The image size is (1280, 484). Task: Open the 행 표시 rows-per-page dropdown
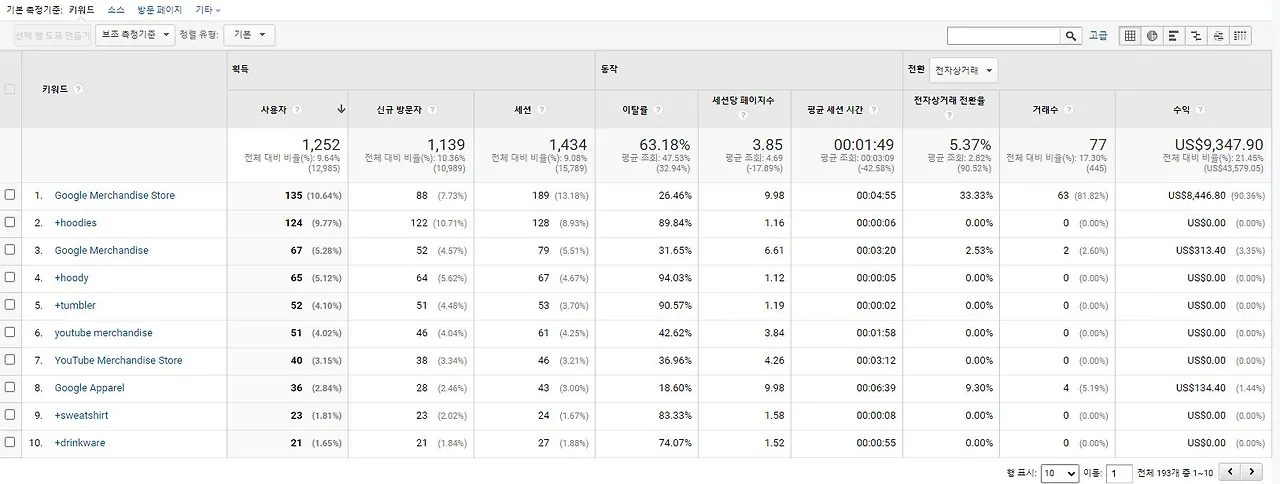point(1059,473)
